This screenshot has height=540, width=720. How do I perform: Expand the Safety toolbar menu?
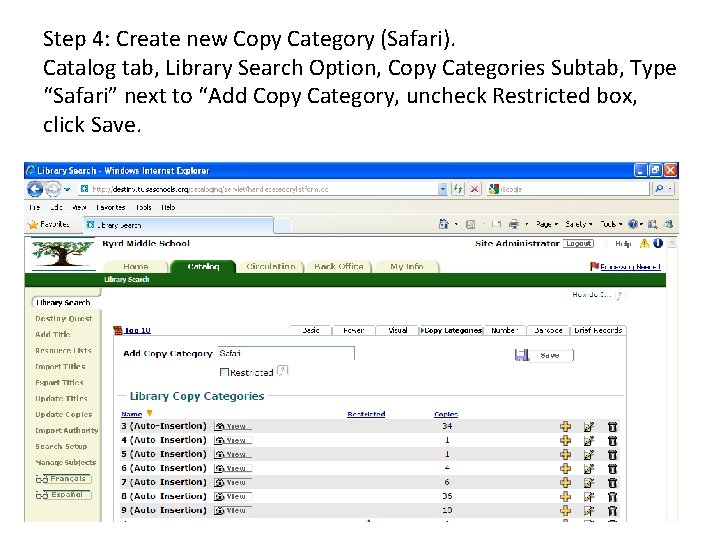[579, 225]
